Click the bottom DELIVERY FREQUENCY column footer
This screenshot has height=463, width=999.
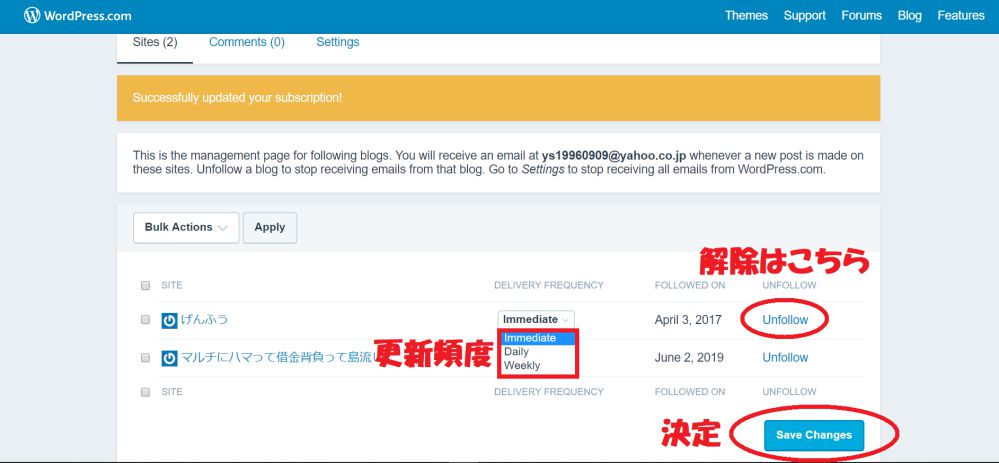point(549,392)
